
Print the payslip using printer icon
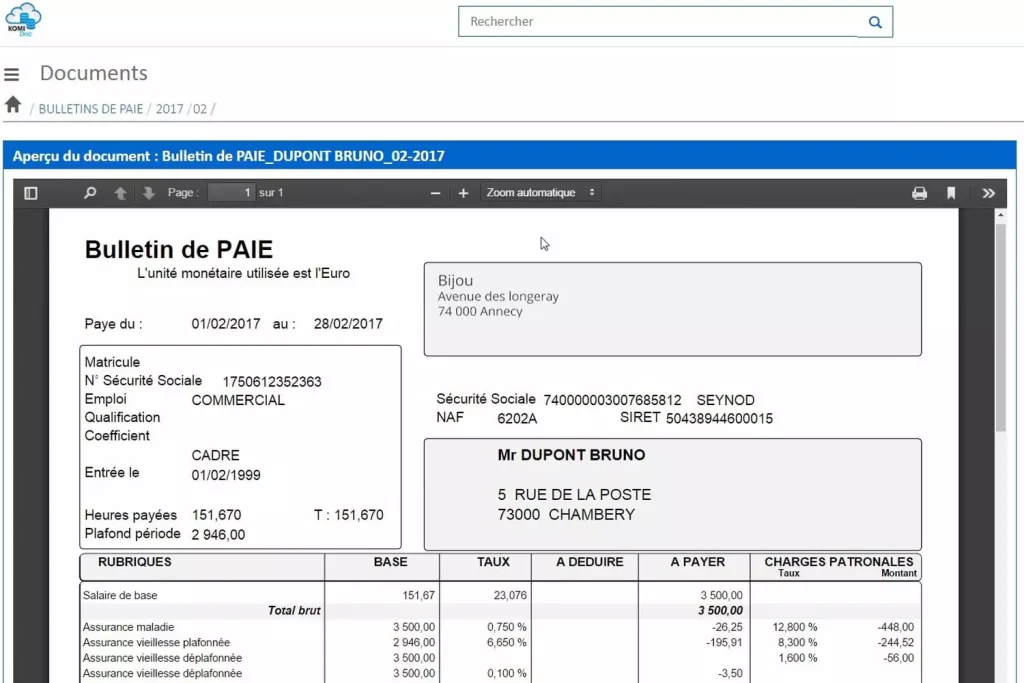click(919, 193)
